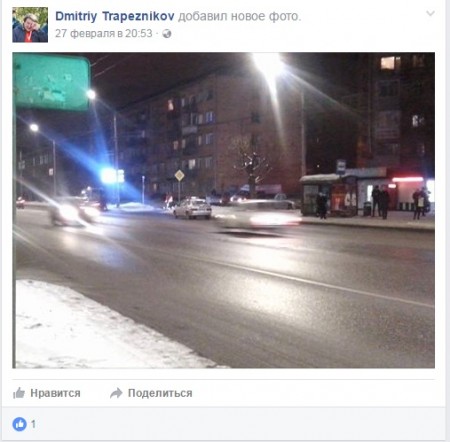Click the thumbs-up icon beside Нравится

tap(19, 393)
